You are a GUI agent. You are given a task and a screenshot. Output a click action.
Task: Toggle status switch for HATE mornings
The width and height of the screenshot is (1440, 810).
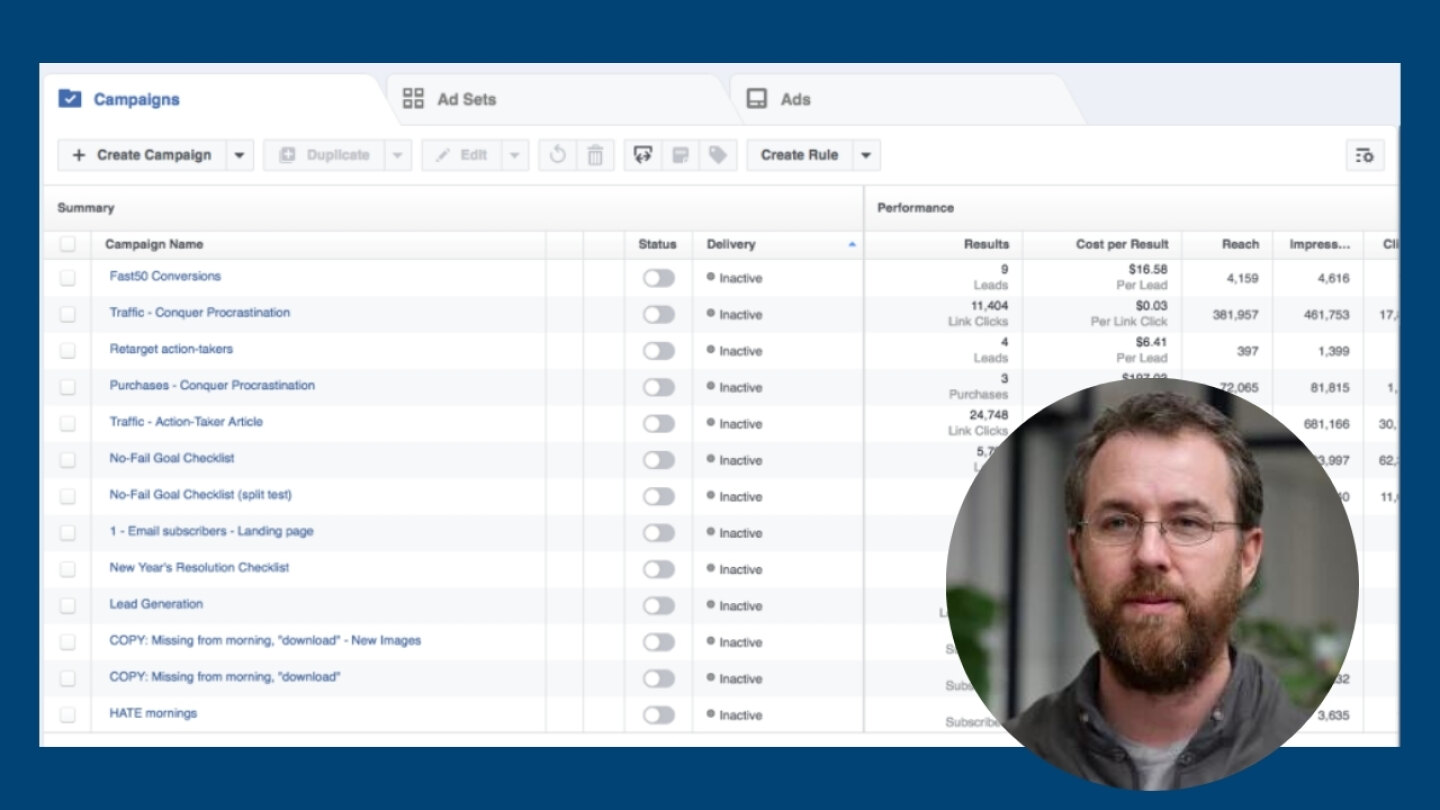click(x=658, y=715)
